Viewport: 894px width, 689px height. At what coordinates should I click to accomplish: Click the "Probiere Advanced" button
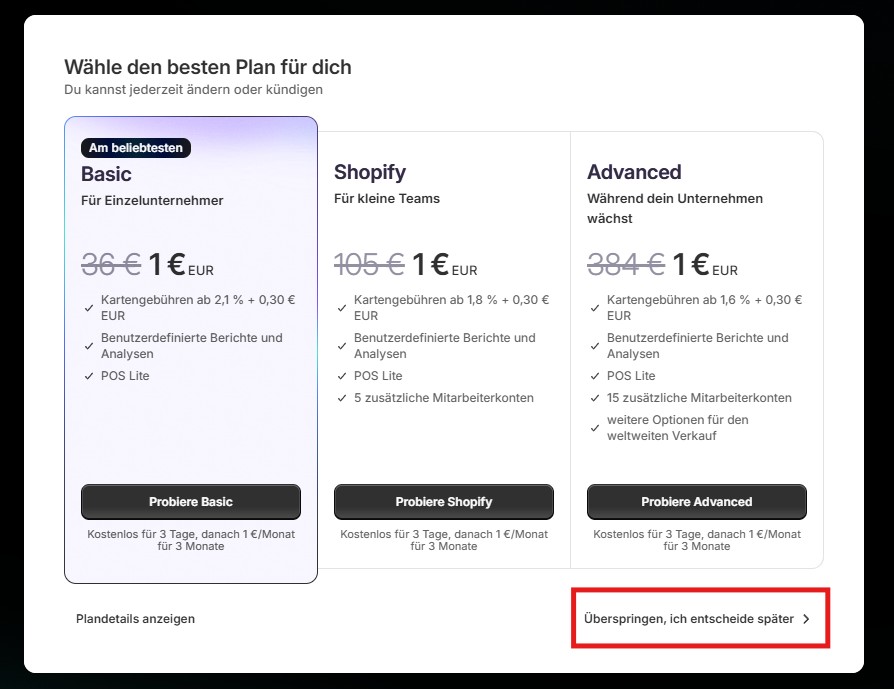pyautogui.click(x=696, y=501)
